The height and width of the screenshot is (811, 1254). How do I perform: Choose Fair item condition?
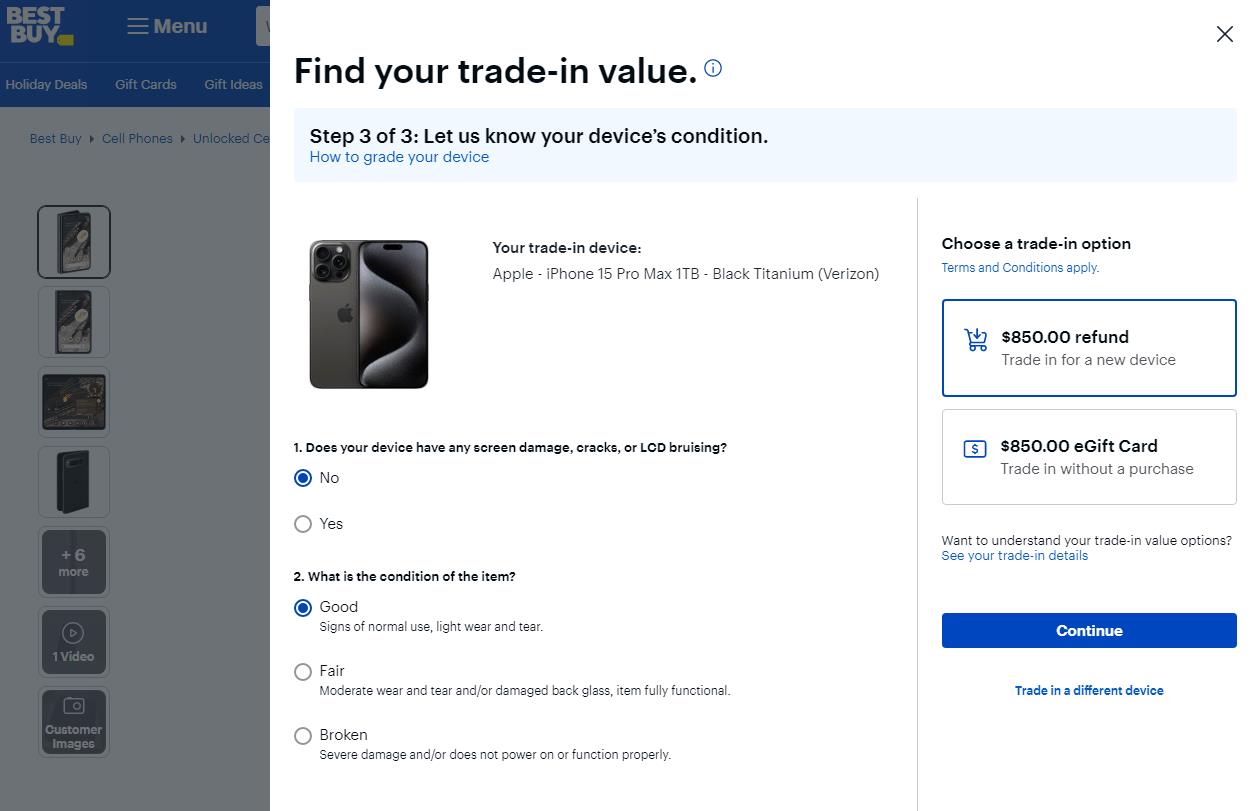(303, 672)
